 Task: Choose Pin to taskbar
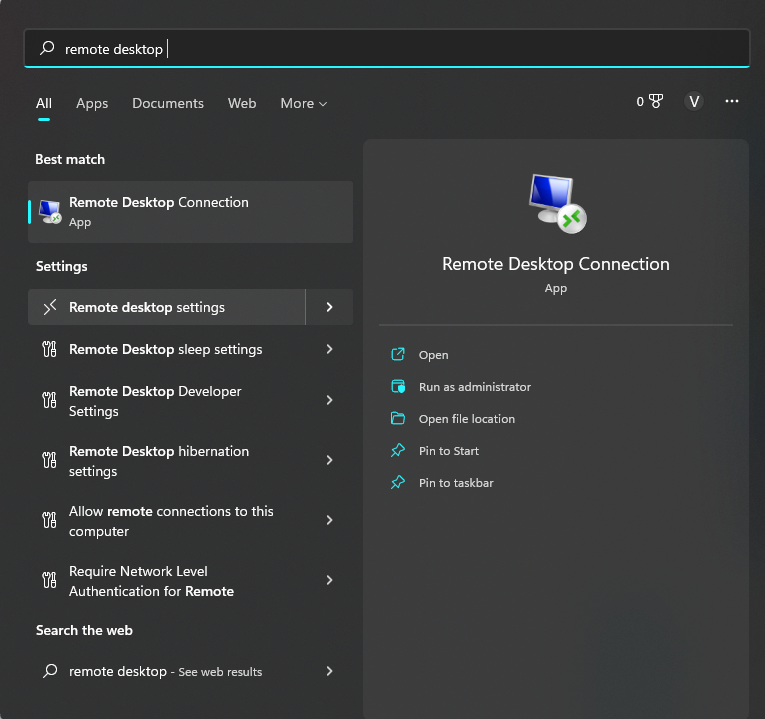pyautogui.click(x=456, y=483)
